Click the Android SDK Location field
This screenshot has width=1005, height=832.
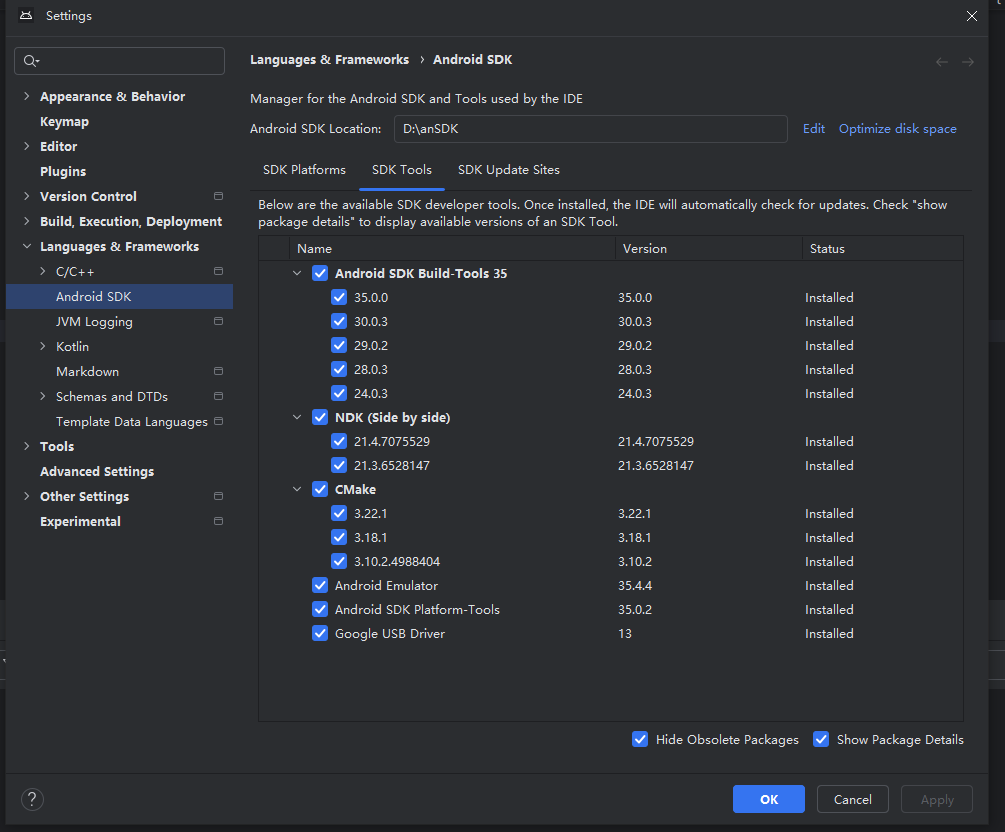coord(590,129)
